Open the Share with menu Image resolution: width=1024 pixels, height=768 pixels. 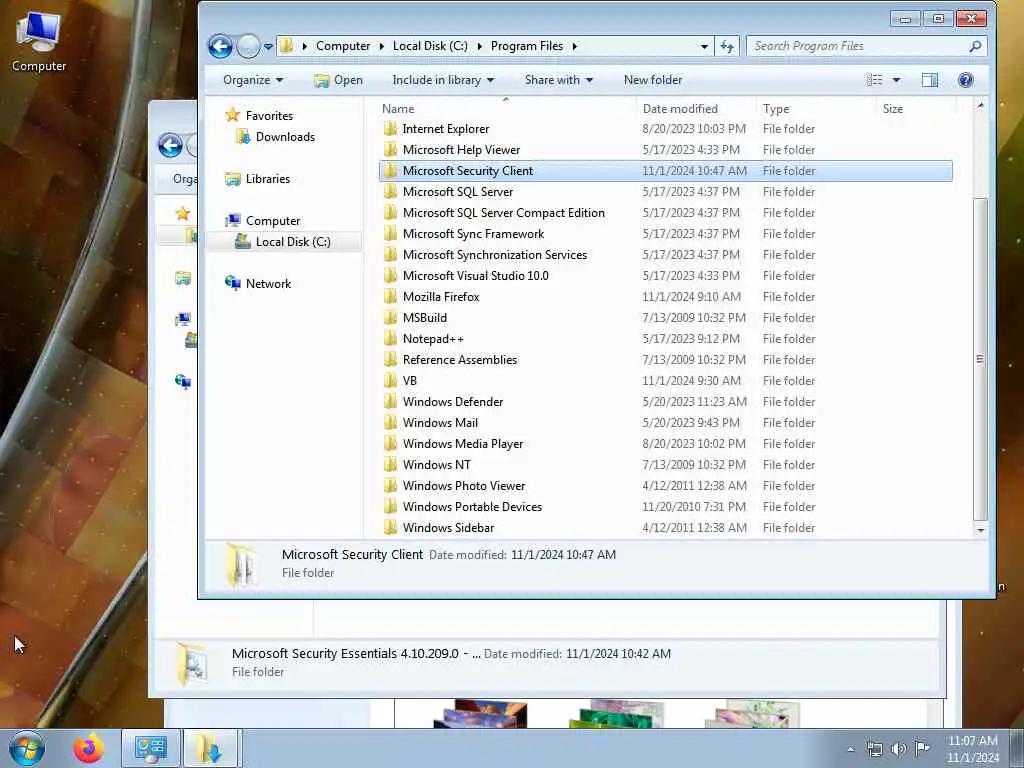pyautogui.click(x=558, y=80)
